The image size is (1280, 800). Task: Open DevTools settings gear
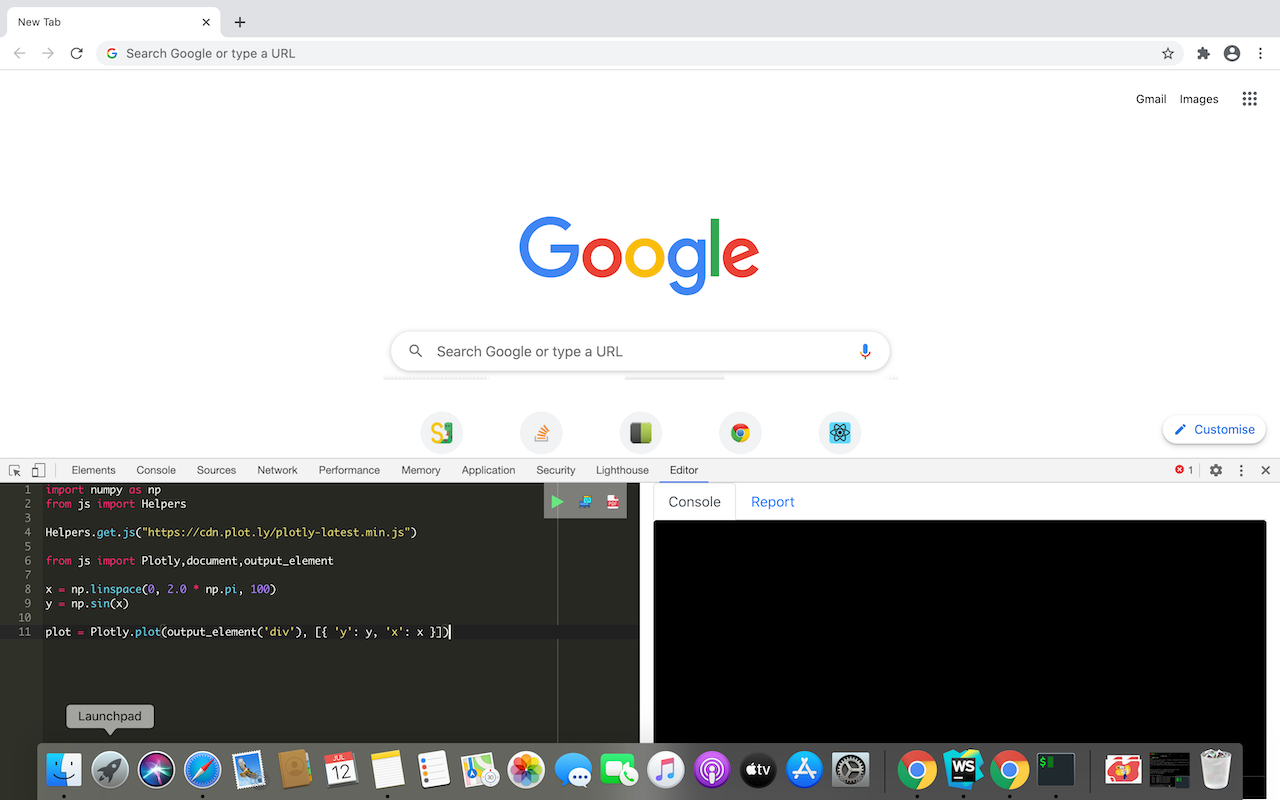tap(1215, 469)
